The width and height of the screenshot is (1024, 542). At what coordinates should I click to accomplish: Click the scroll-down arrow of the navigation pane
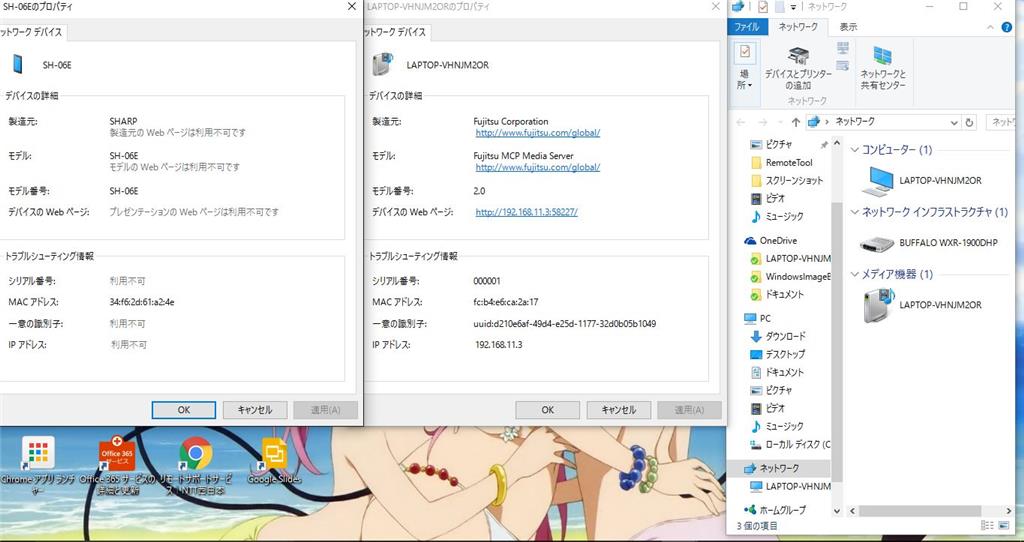(837, 510)
